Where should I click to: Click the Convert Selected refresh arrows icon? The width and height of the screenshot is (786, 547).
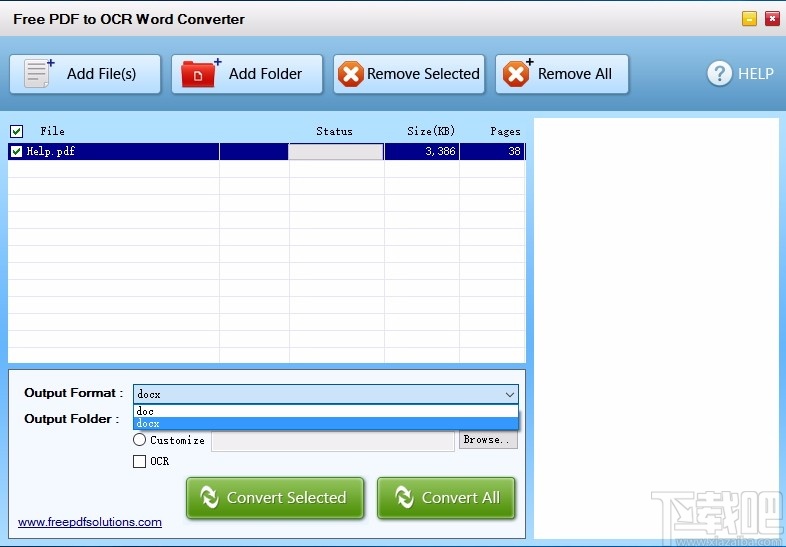(209, 497)
